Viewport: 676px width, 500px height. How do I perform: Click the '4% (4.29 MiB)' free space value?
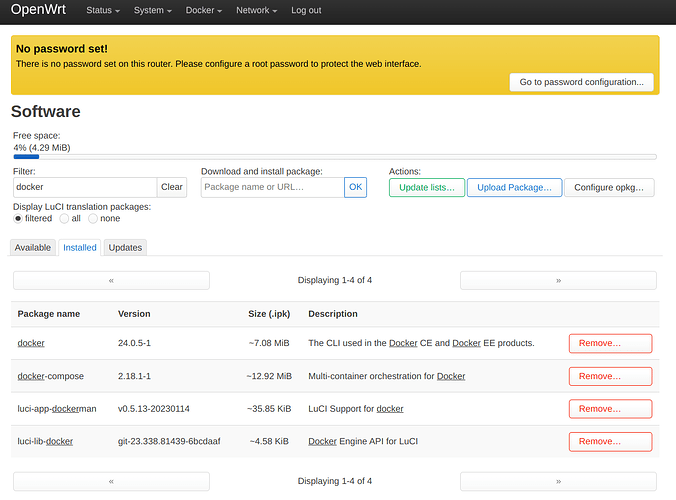tap(42, 147)
